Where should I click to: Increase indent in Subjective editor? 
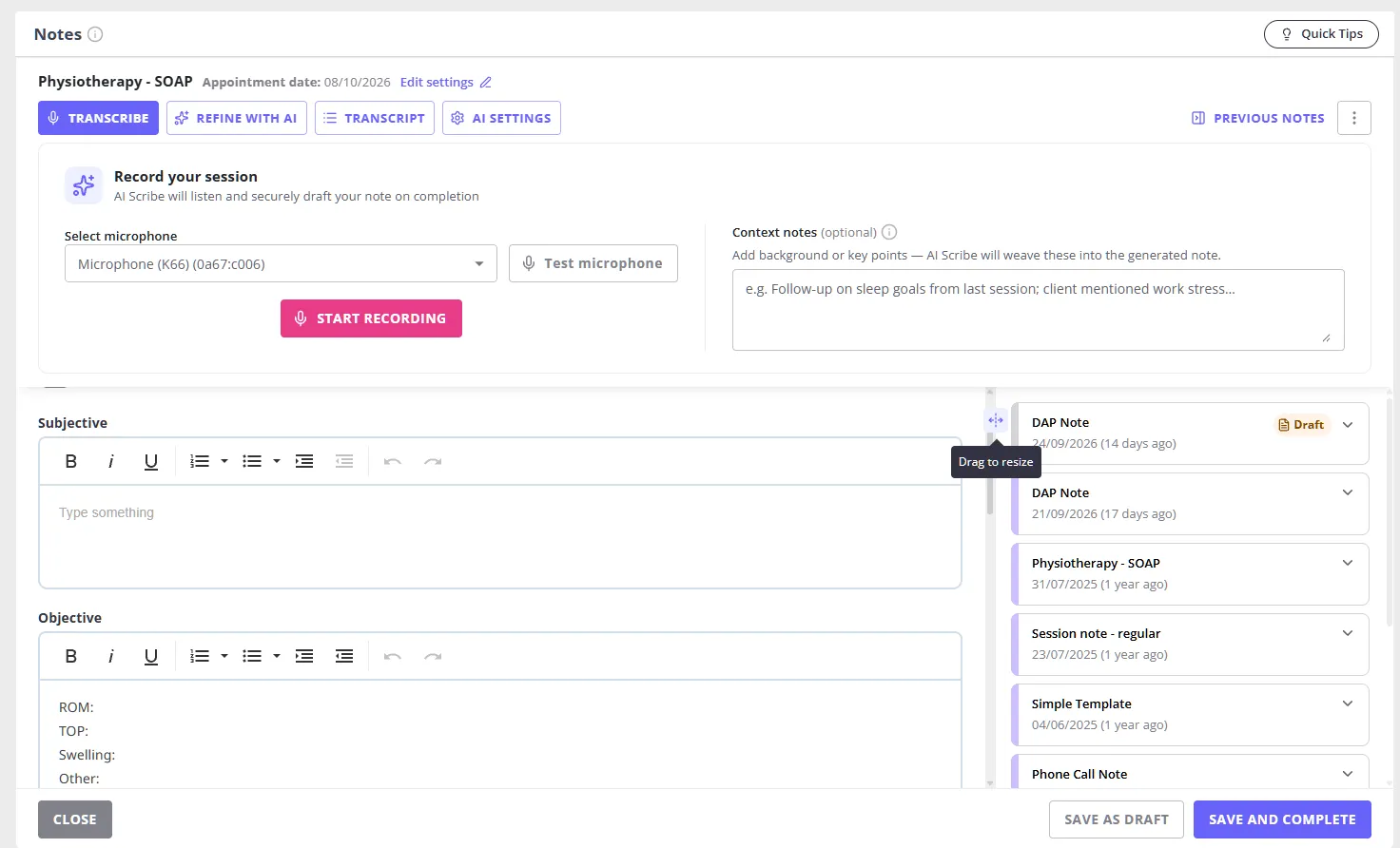pos(304,461)
